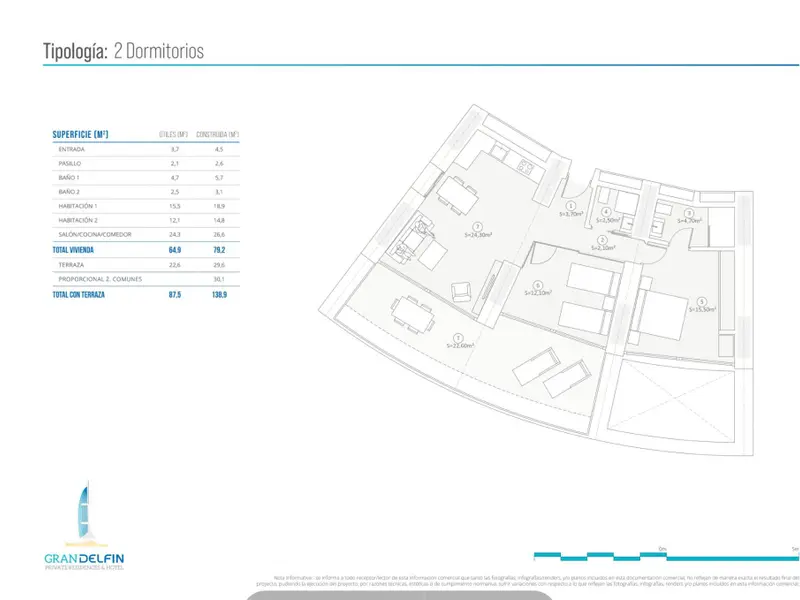
Task: Click the stove hob symbol in the kitchen
Action: (x=526, y=166)
